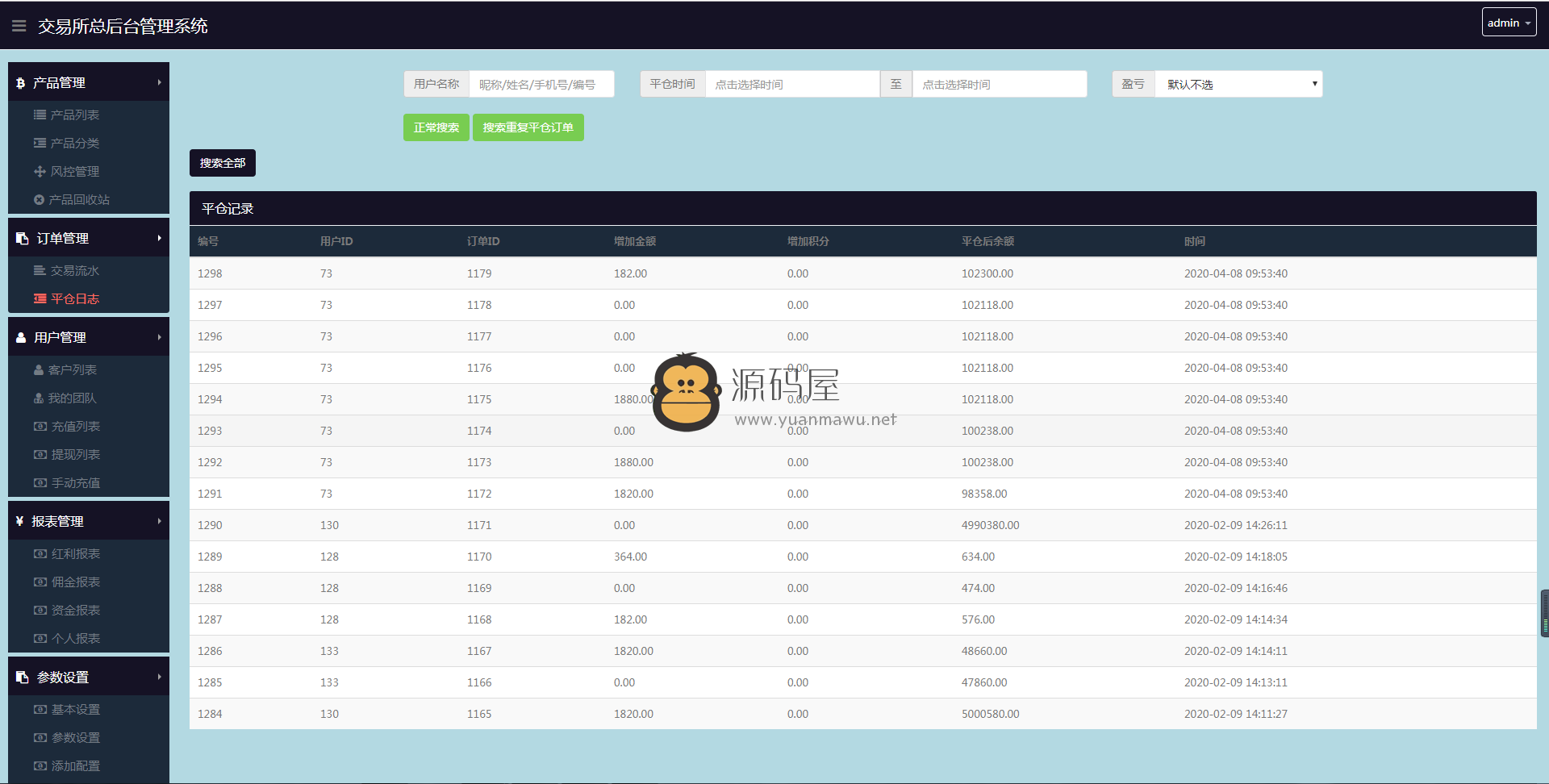
Task: Open 风控管理 menu item
Action: click(x=75, y=171)
